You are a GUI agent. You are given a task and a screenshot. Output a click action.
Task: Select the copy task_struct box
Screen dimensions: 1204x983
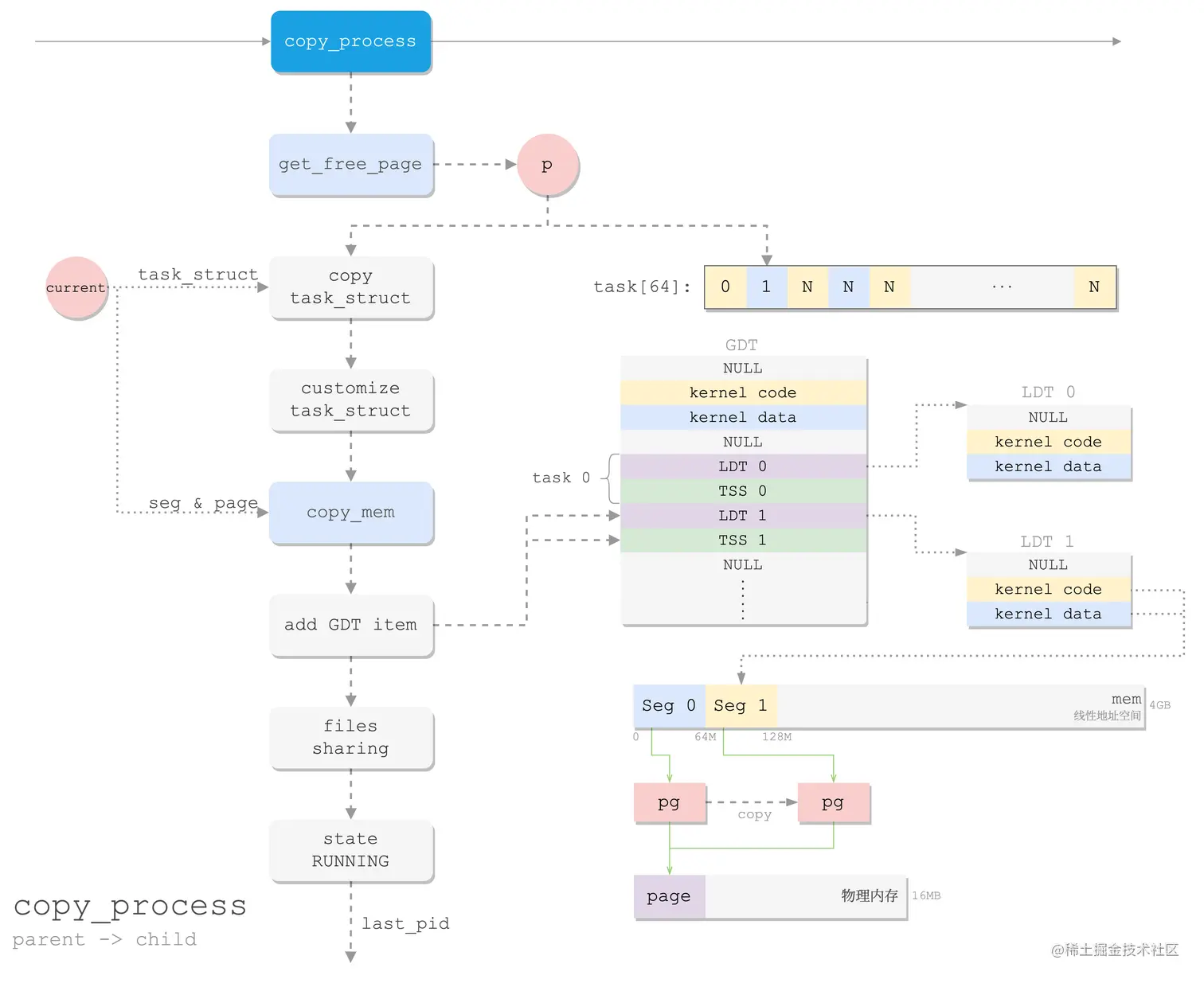tap(351, 287)
